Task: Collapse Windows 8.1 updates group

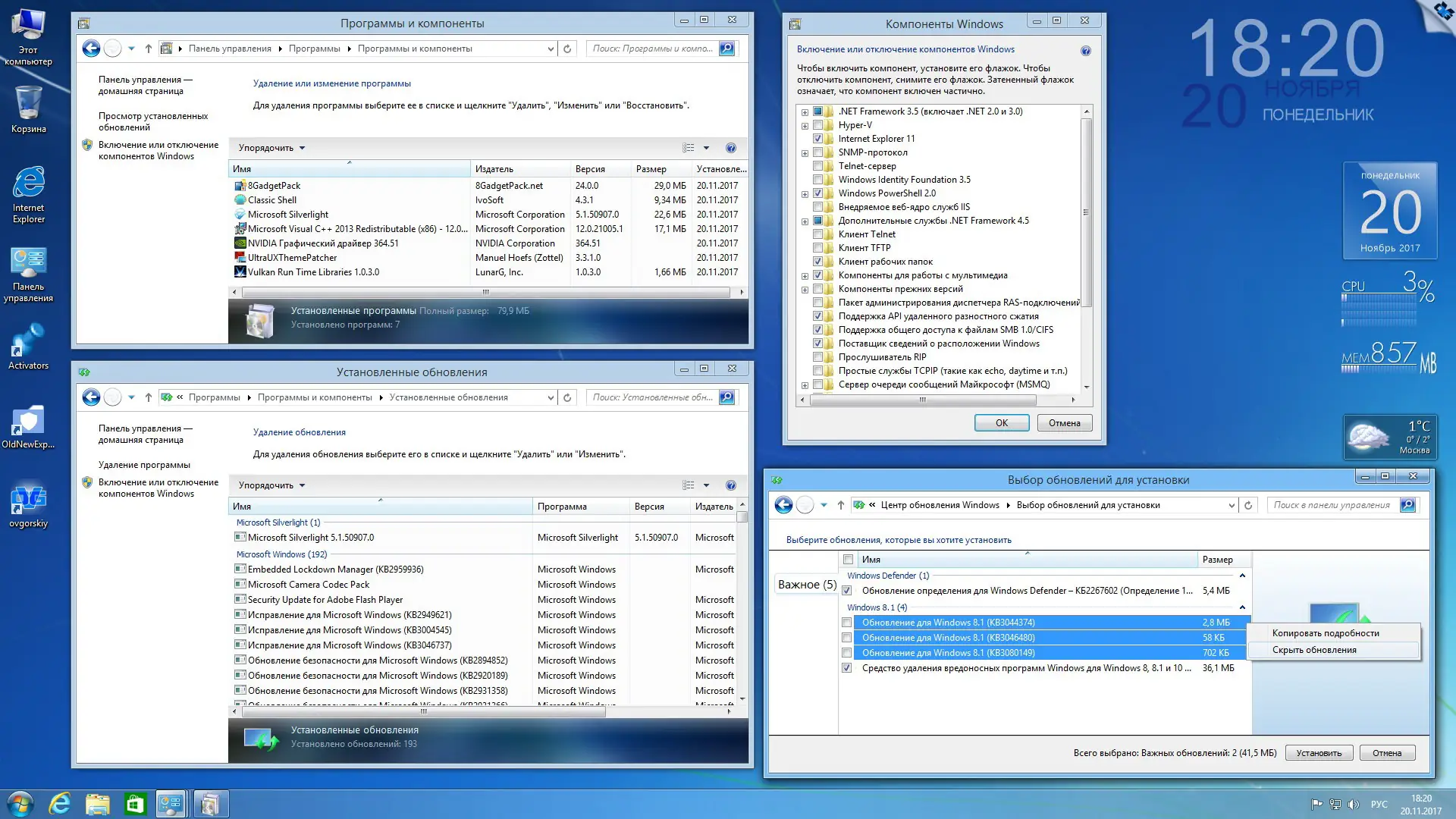Action: point(1242,607)
